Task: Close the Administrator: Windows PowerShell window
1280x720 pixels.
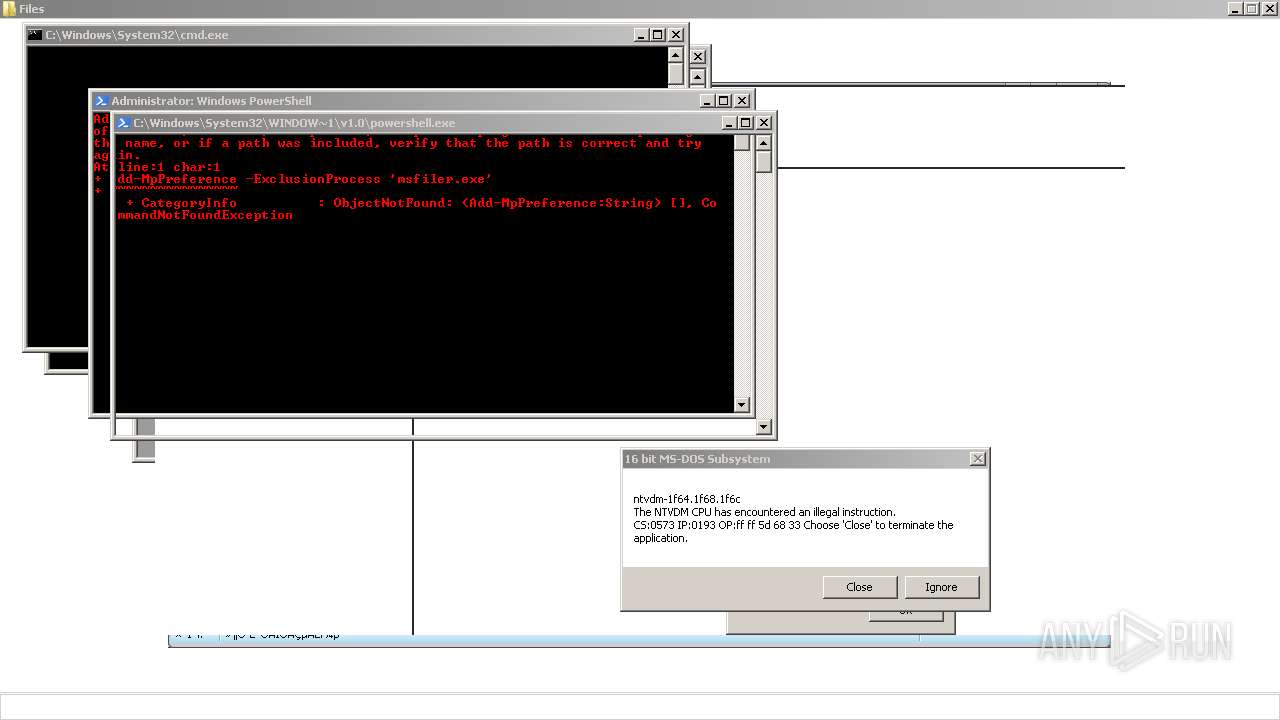Action: pyautogui.click(x=742, y=101)
